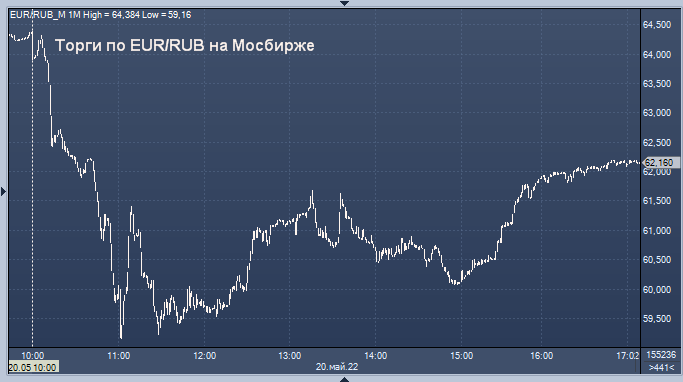Click the 13:00 time axis label
The height and width of the screenshot is (382, 683).
(x=290, y=356)
